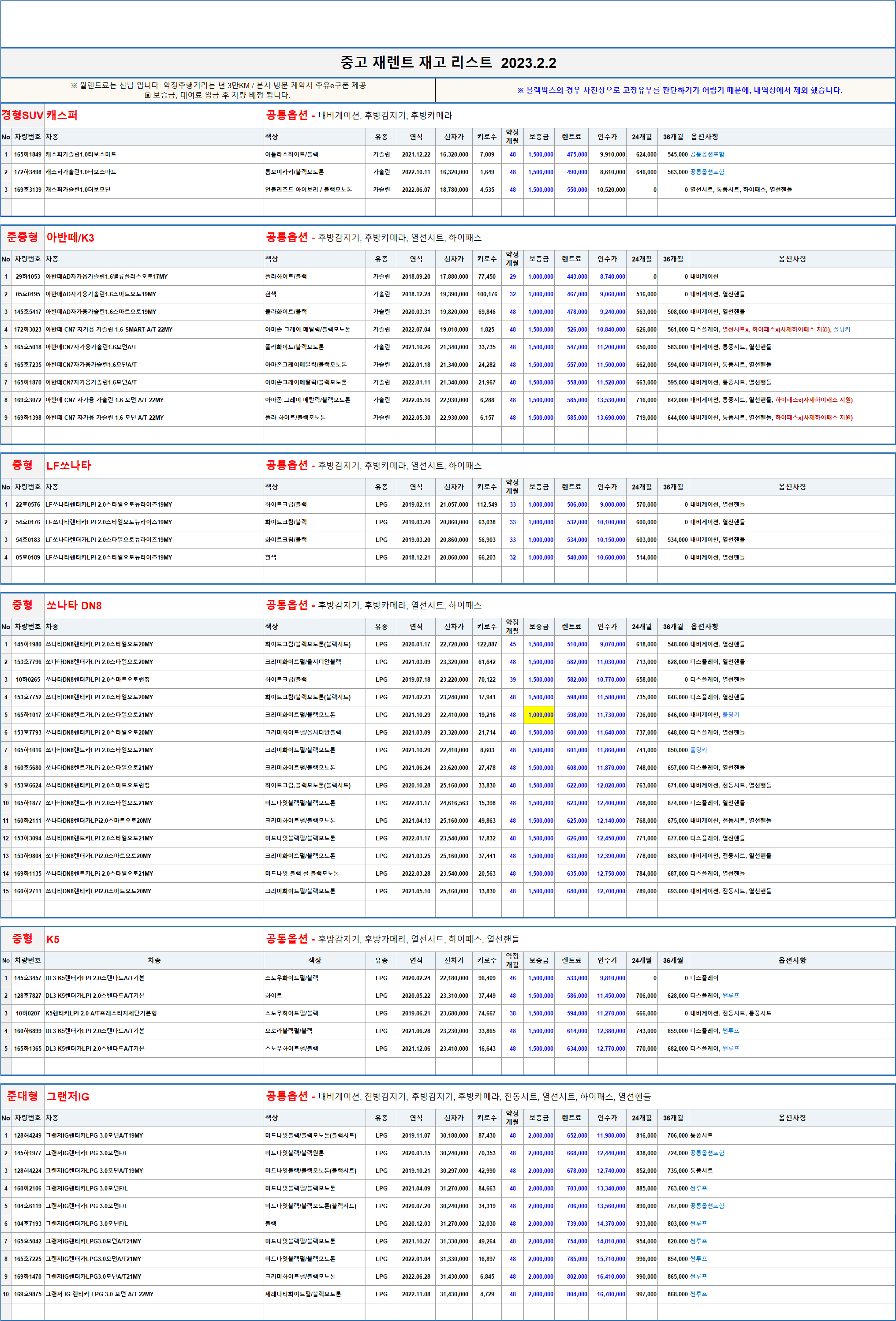Select the rental fee cell '804,000'
This screenshot has height=1321, width=896.
pos(571,1294)
